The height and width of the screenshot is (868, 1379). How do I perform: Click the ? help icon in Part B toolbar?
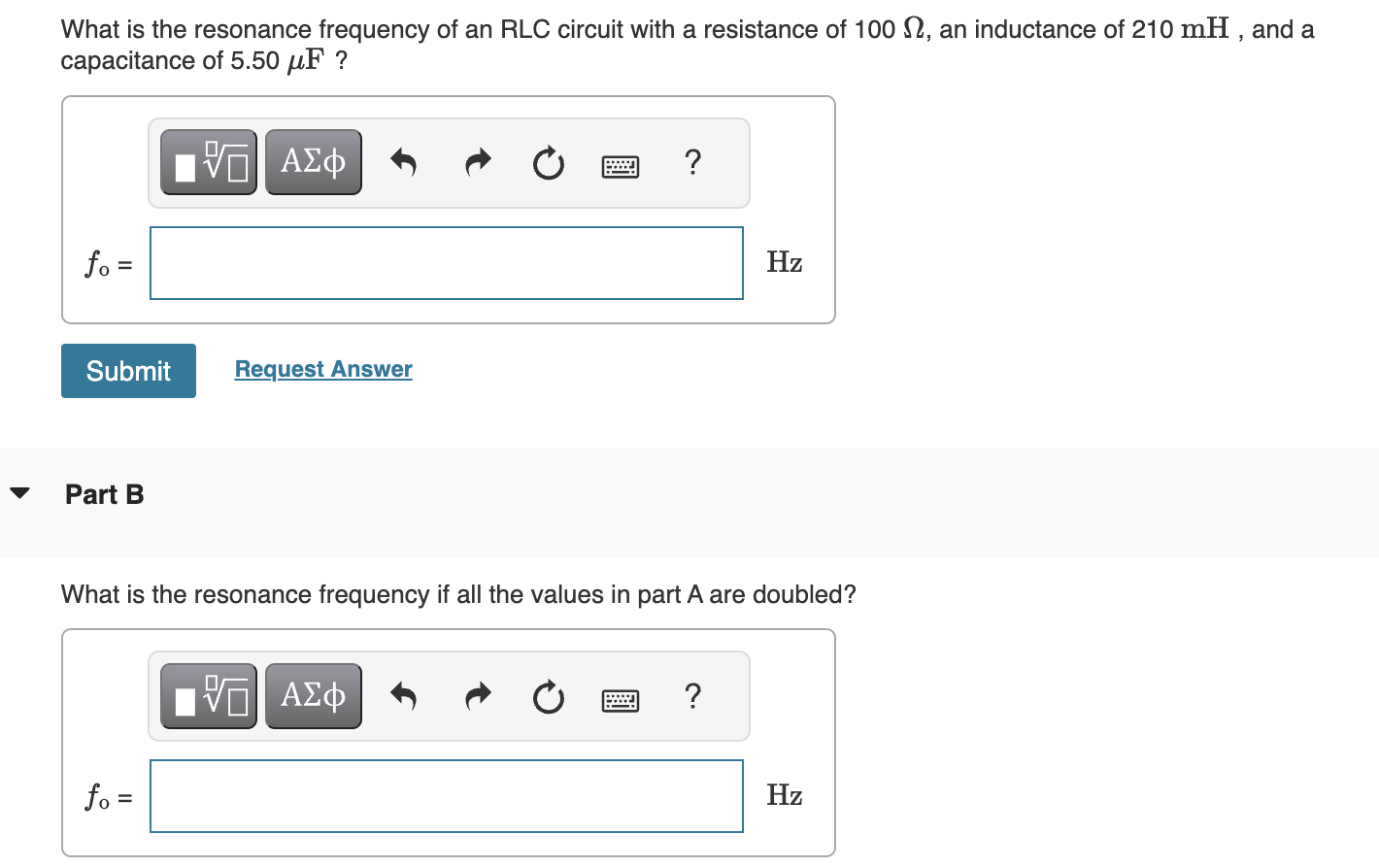[692, 697]
